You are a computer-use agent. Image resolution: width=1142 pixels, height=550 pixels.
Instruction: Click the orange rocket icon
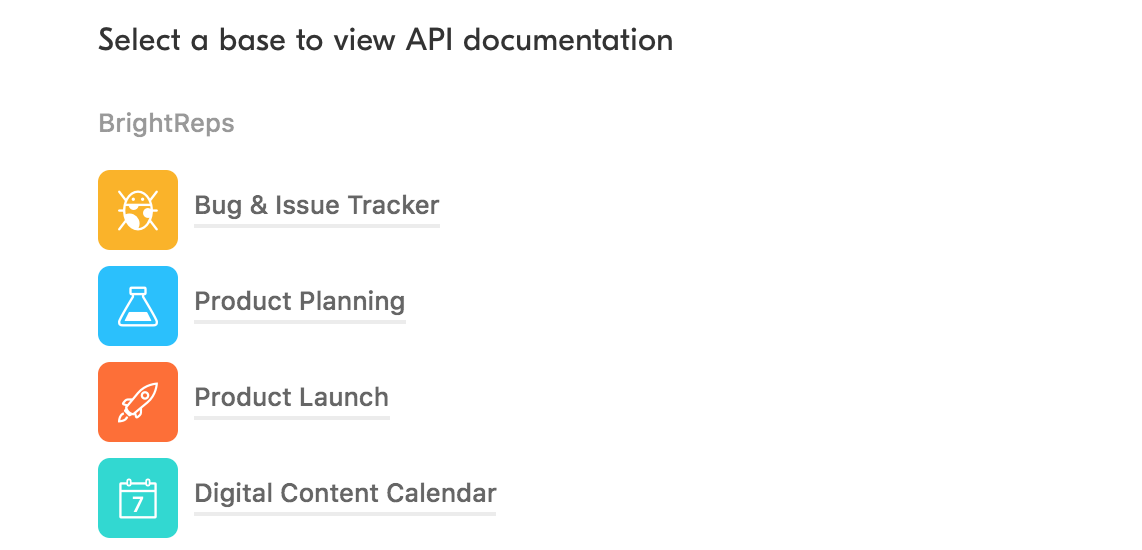pos(138,402)
